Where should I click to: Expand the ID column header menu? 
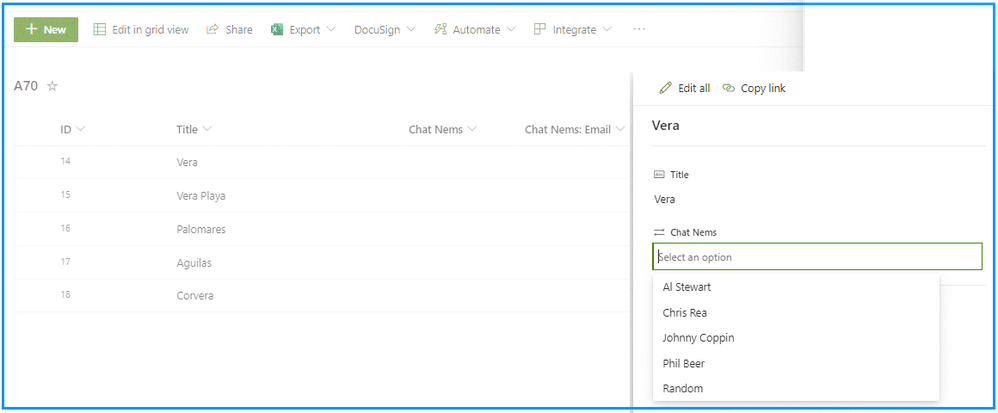coord(80,130)
